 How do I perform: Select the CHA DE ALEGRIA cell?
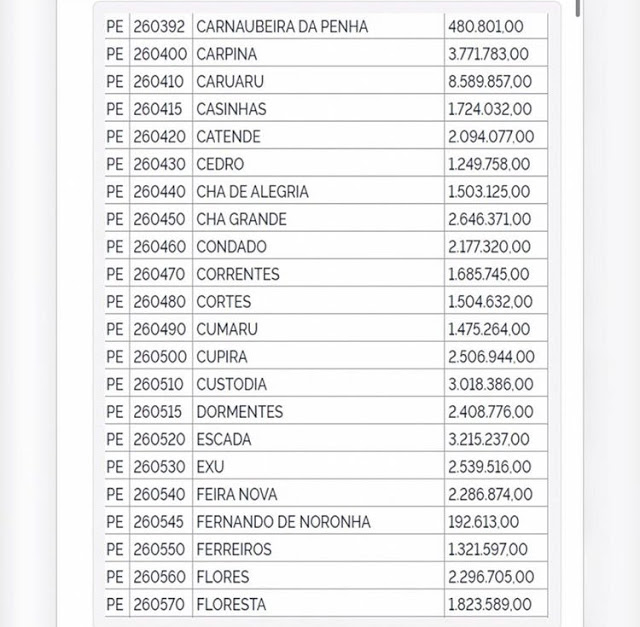pyautogui.click(x=252, y=191)
